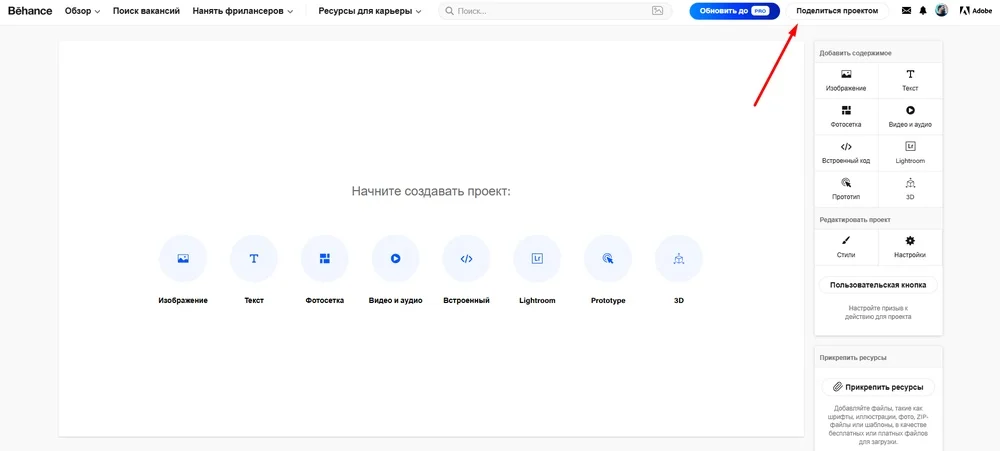Click the Изображение circle icon in canvas
Image resolution: width=1000 pixels, height=451 pixels.
[x=183, y=259]
